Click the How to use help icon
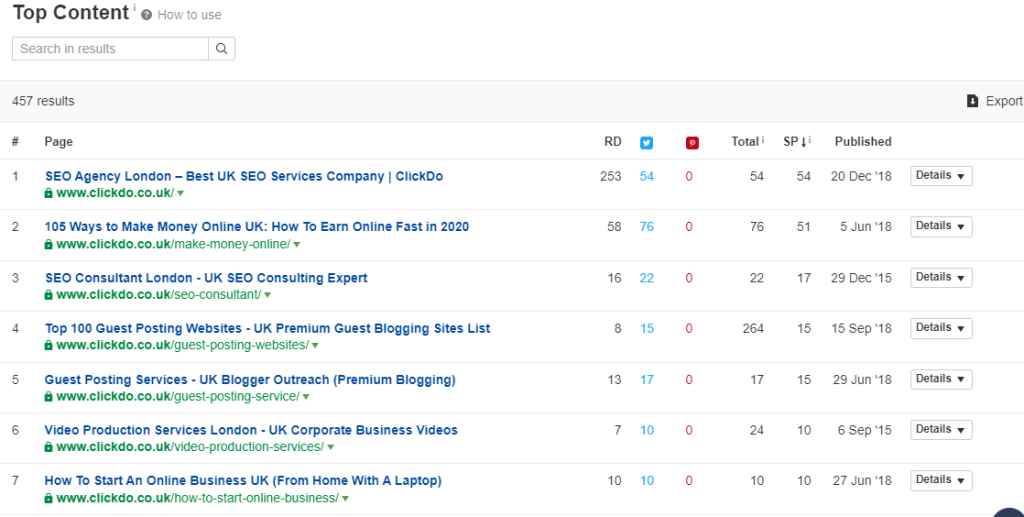Image resolution: width=1024 pixels, height=517 pixels. (x=146, y=15)
